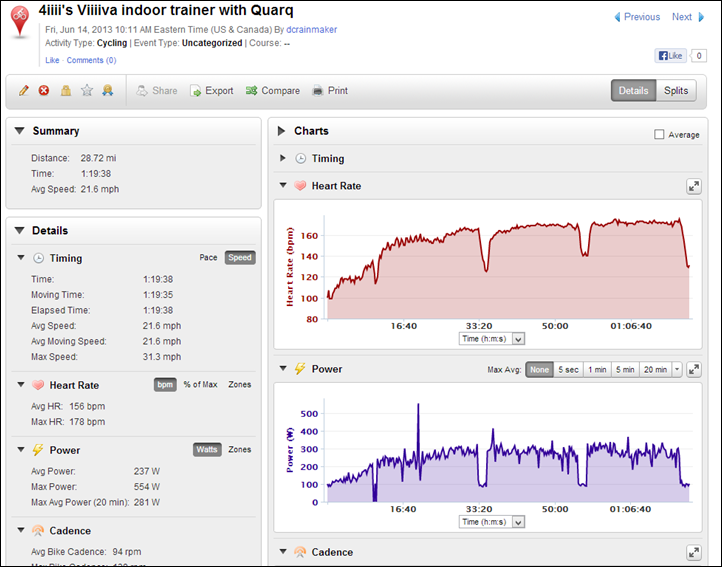722x567 pixels.
Task: Click the Heart Rate chart plot area
Action: point(508,267)
